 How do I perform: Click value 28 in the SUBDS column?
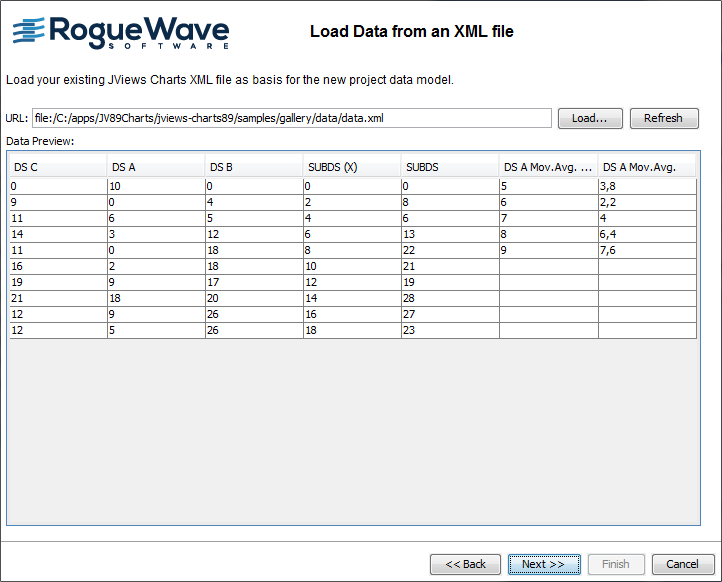click(450, 298)
